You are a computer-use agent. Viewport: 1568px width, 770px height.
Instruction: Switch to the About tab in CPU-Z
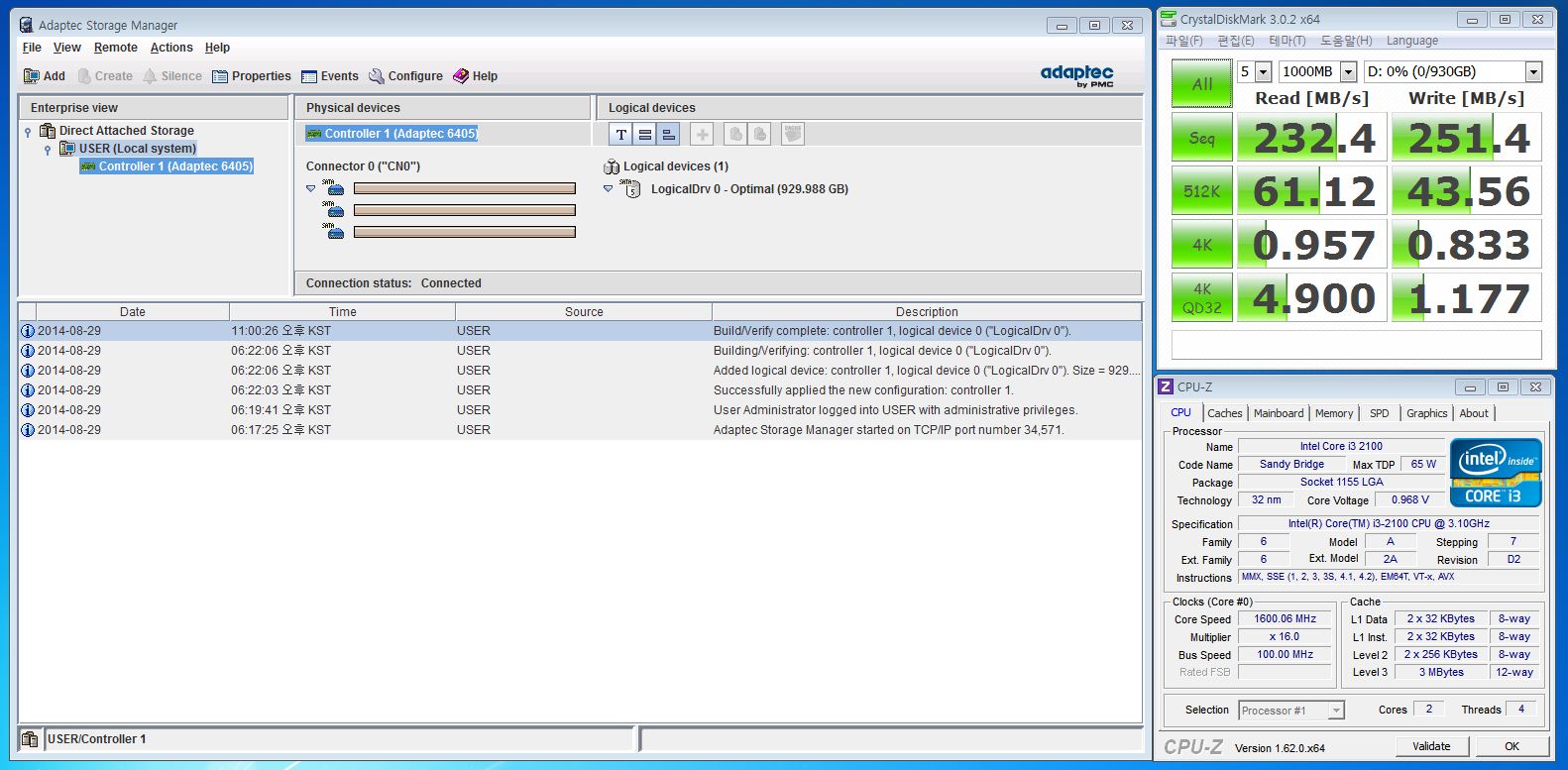pos(1474,413)
